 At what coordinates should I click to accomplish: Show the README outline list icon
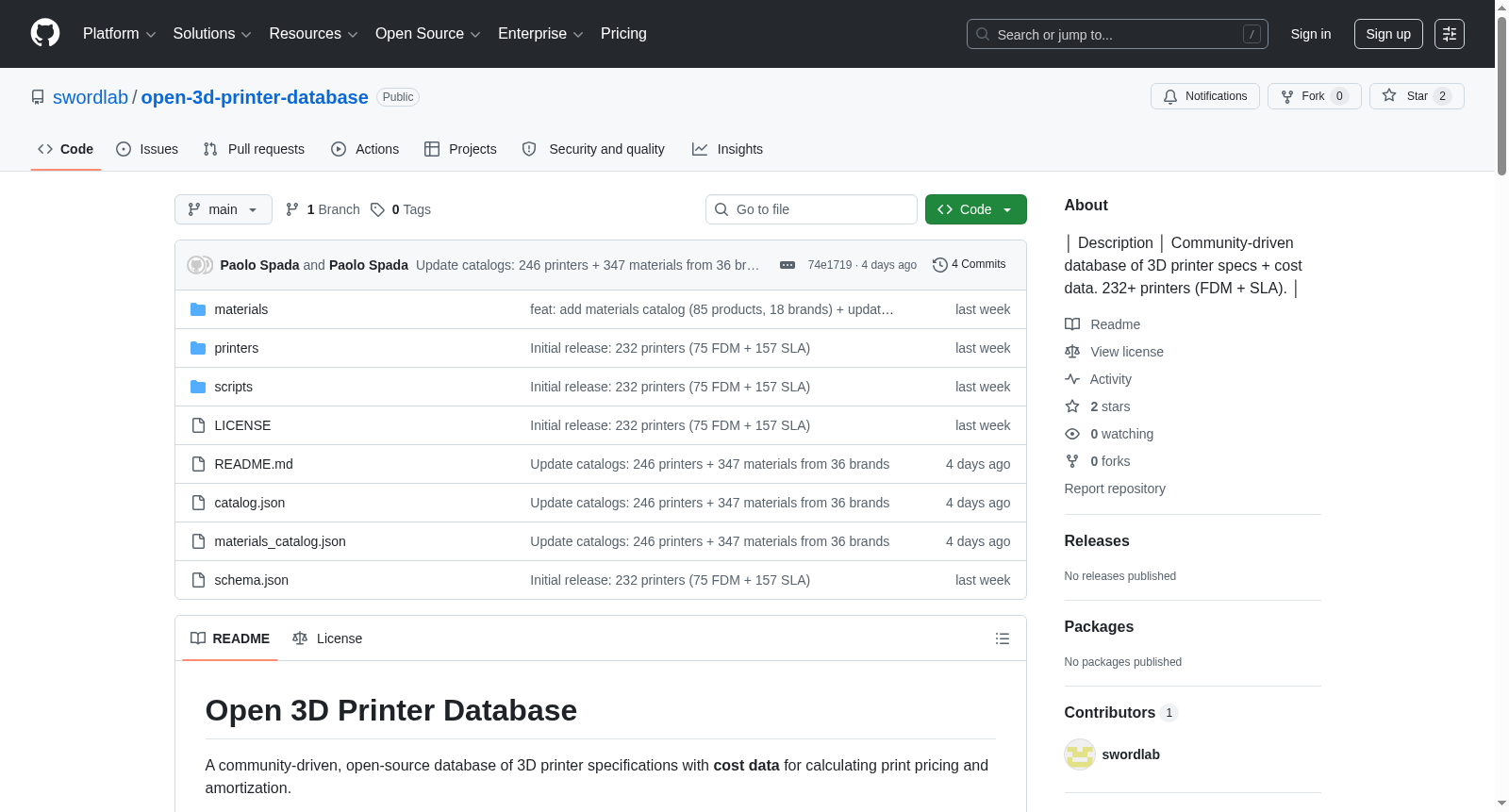tap(1003, 638)
